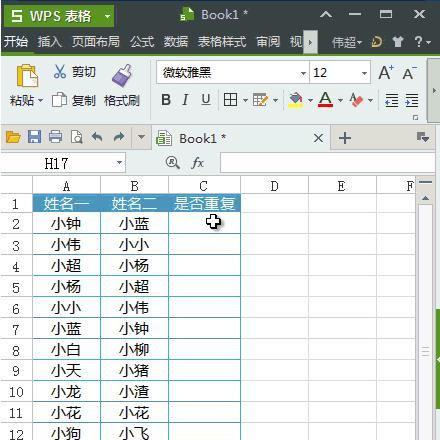Open the 数据 ribbon tab
The image size is (440, 440).
pos(176,42)
